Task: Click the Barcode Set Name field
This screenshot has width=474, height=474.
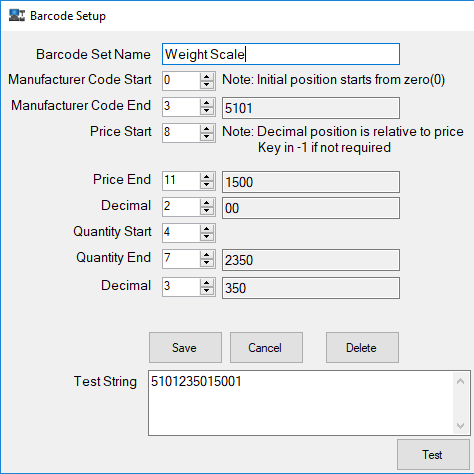Action: (x=281, y=54)
